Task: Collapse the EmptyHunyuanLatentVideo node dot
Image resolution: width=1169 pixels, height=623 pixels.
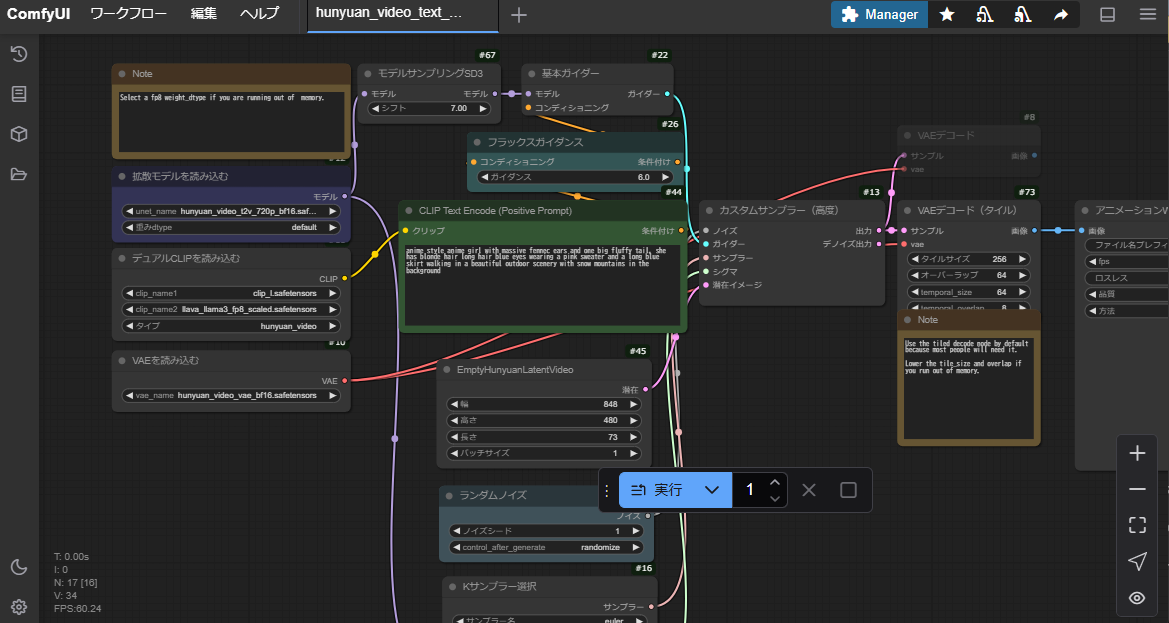Action: (447, 370)
